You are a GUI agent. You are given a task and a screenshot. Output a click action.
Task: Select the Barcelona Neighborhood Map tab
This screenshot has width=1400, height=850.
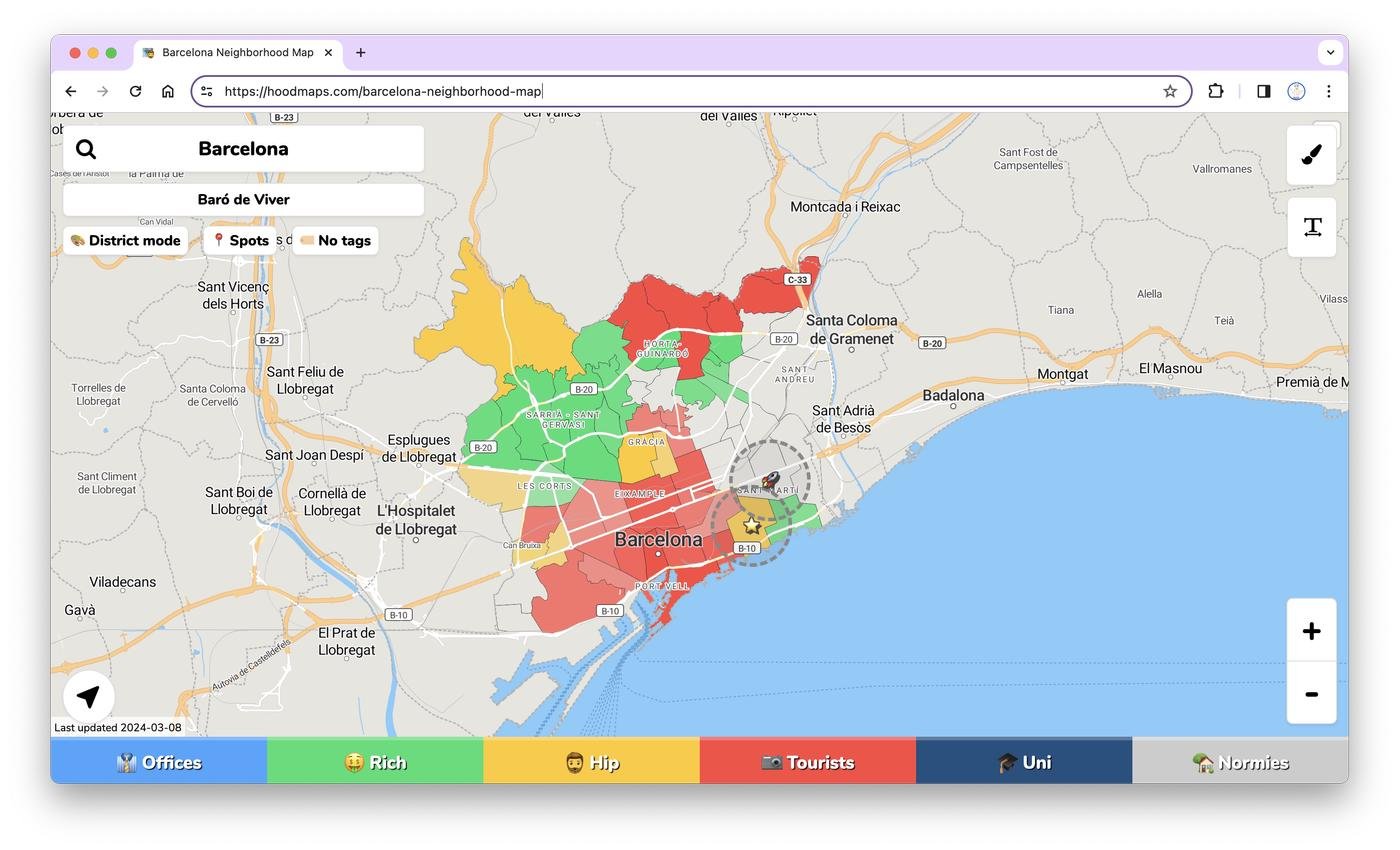(237, 52)
